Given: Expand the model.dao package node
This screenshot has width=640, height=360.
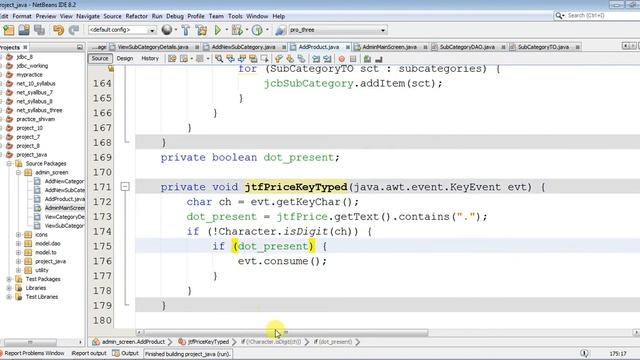Looking at the screenshot, I should [18, 244].
